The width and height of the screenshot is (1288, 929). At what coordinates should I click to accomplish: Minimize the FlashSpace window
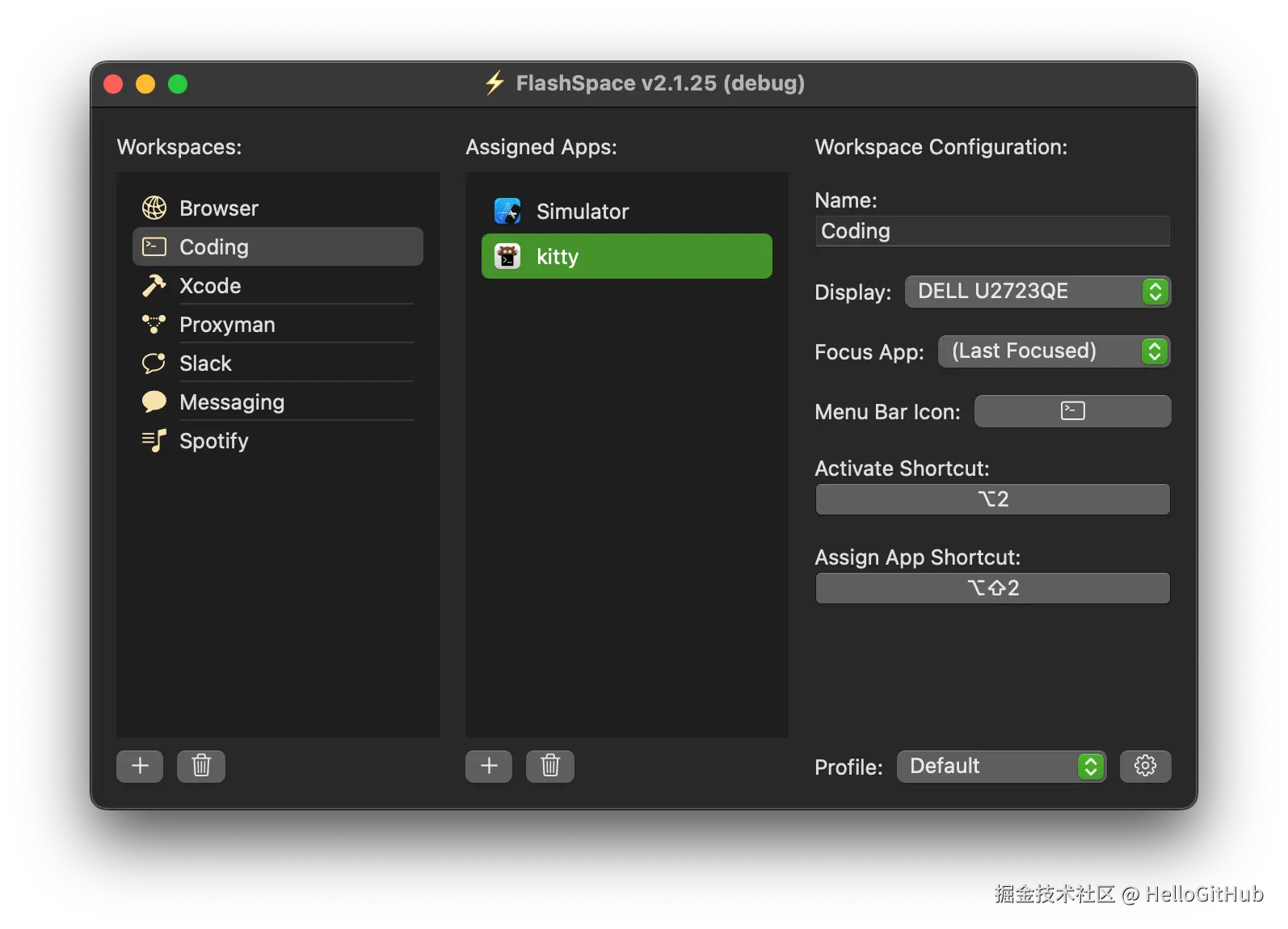coord(145,84)
